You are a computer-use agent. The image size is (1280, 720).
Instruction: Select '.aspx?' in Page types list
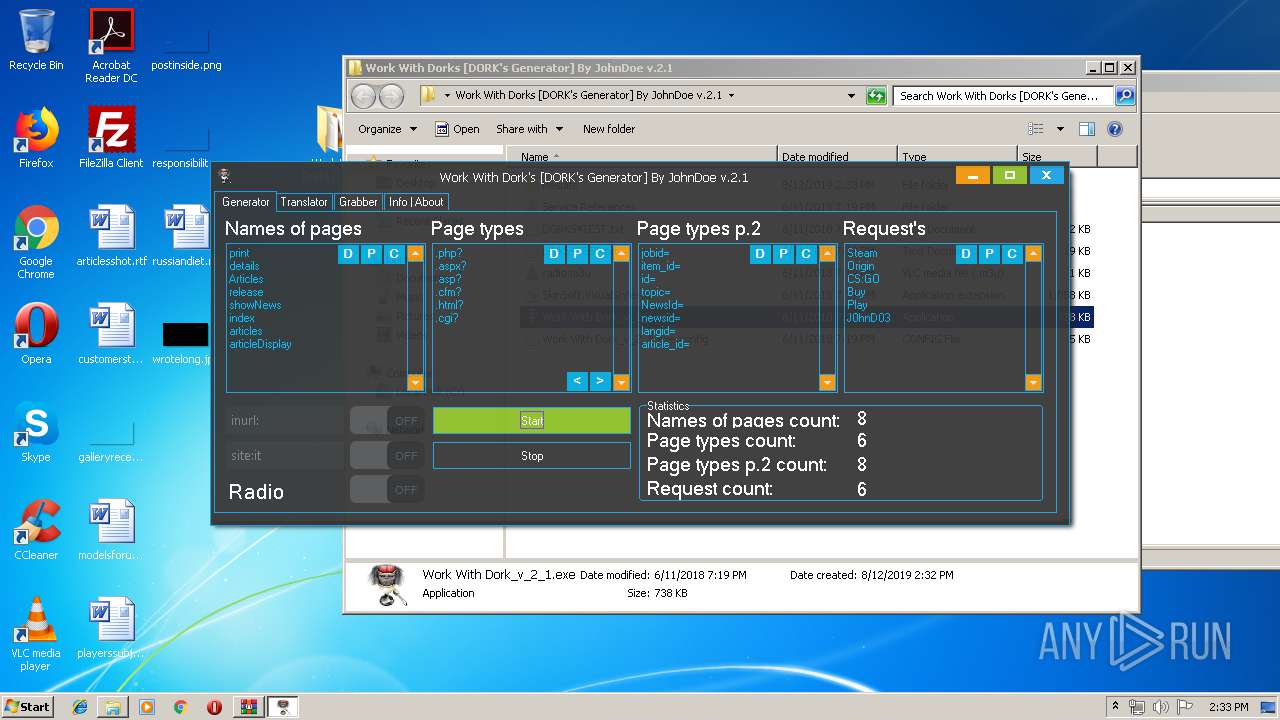451,266
